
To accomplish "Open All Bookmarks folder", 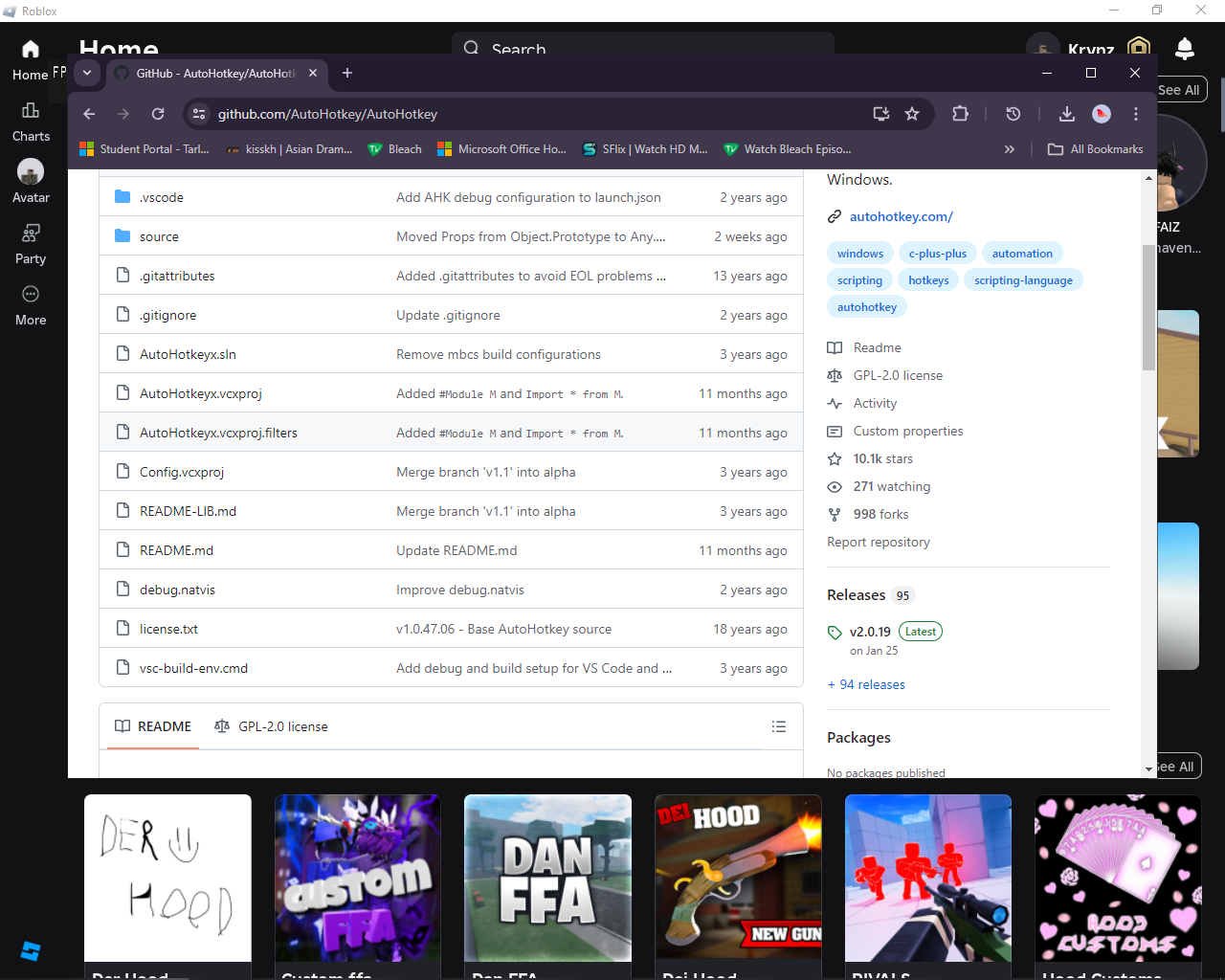I will [1096, 149].
